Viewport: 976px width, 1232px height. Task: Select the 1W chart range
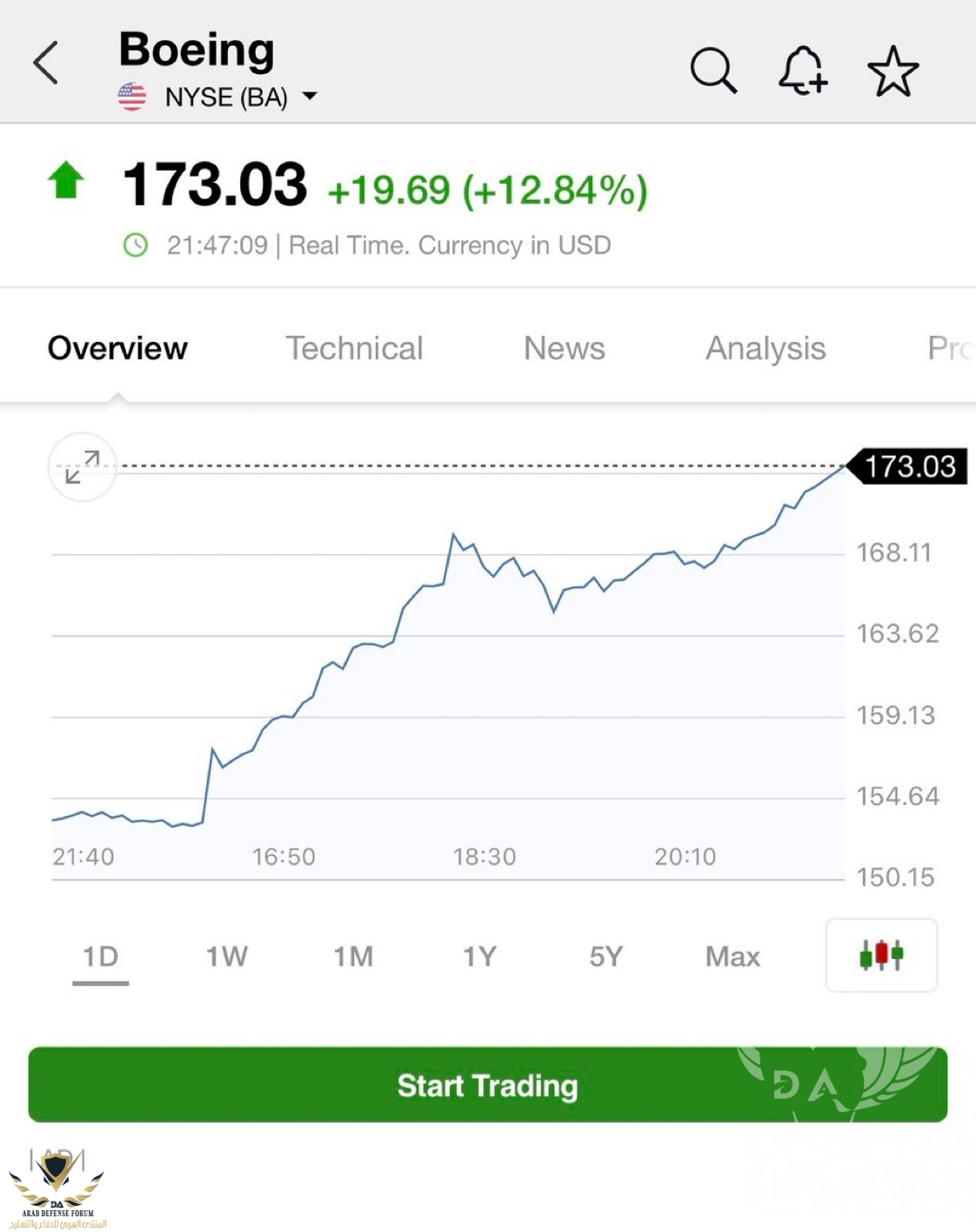[227, 957]
